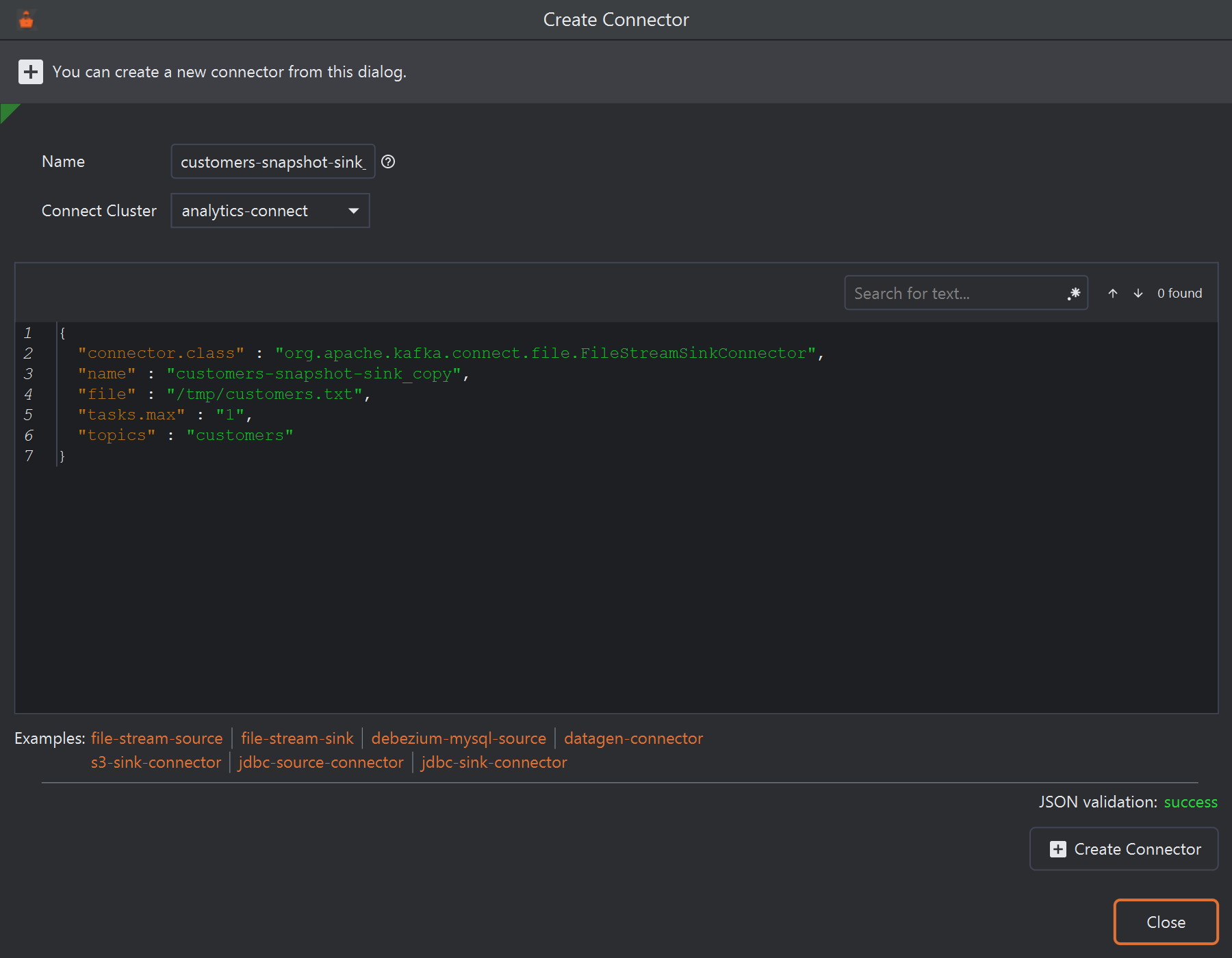This screenshot has width=1232, height=958.
Task: Load the datagen-connector example
Action: pyautogui.click(x=633, y=738)
